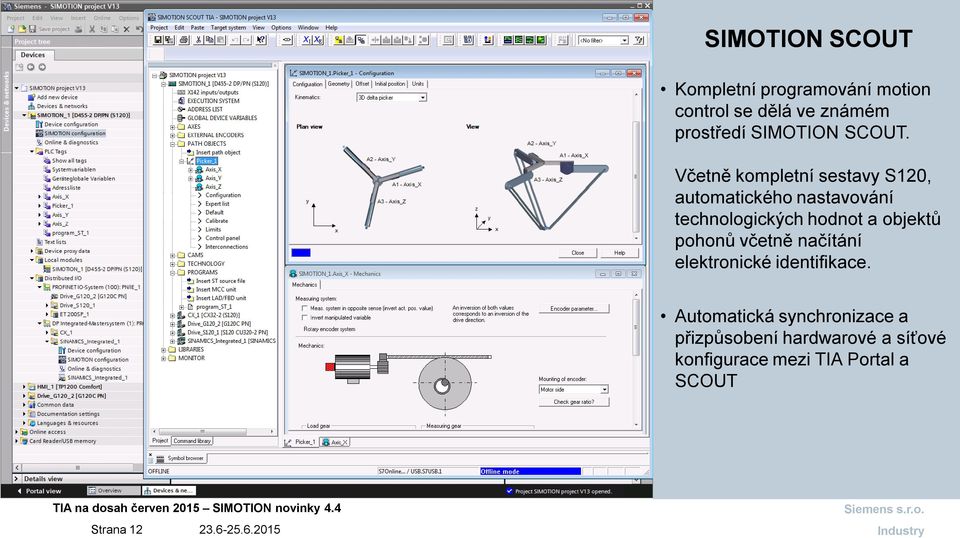
Task: Open the Kinematics 3D delta picker dropdown
Action: [x=422, y=98]
